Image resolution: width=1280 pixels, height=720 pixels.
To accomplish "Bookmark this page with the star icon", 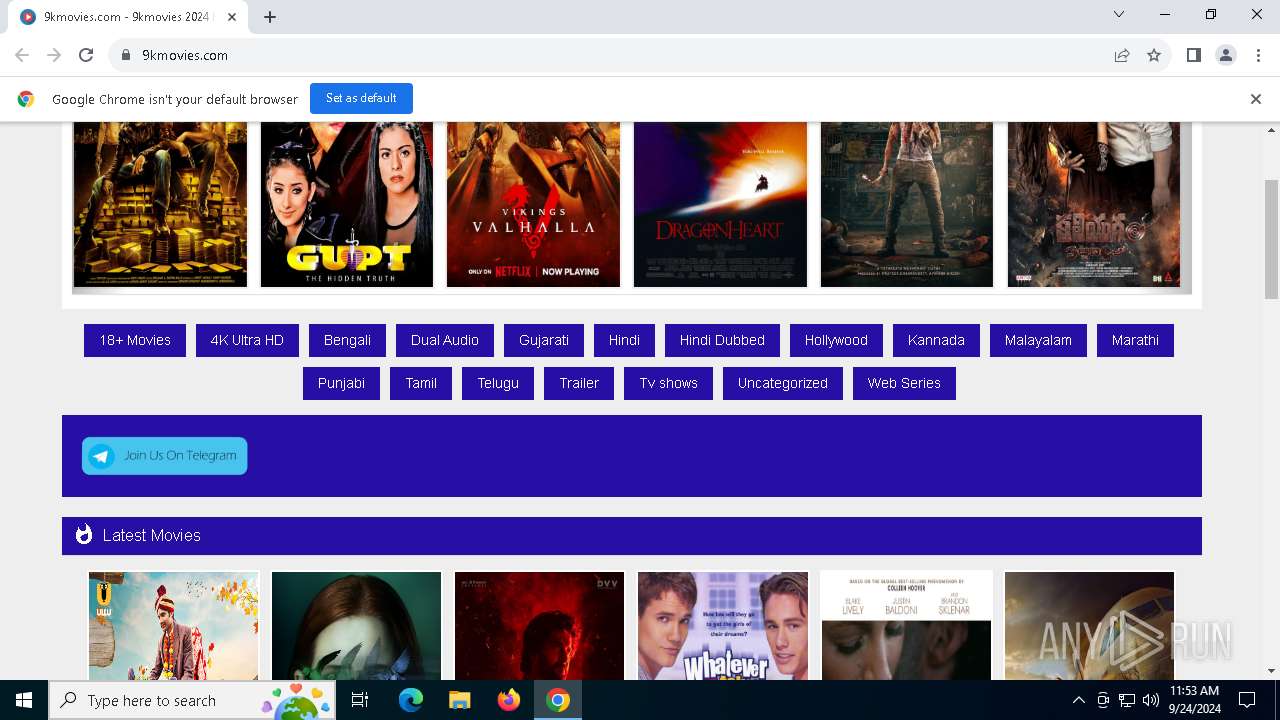I will [x=1154, y=55].
